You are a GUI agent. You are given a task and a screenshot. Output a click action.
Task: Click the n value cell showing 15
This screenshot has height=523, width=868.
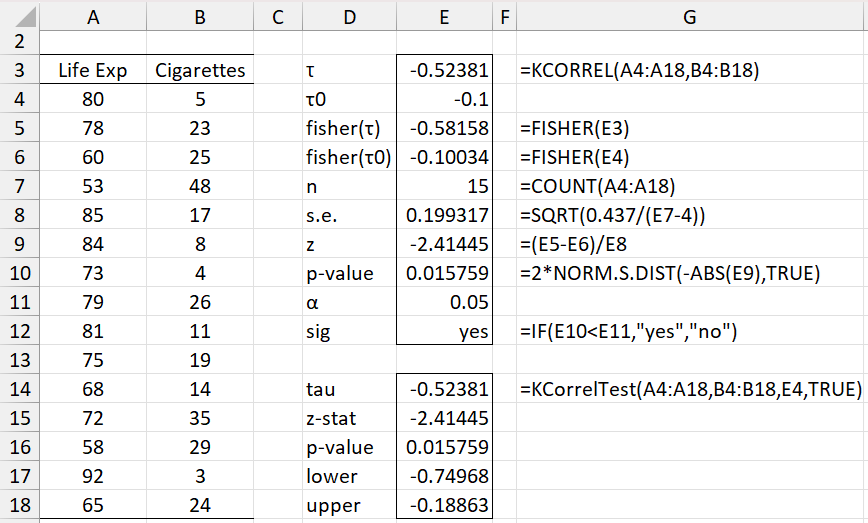coord(444,187)
